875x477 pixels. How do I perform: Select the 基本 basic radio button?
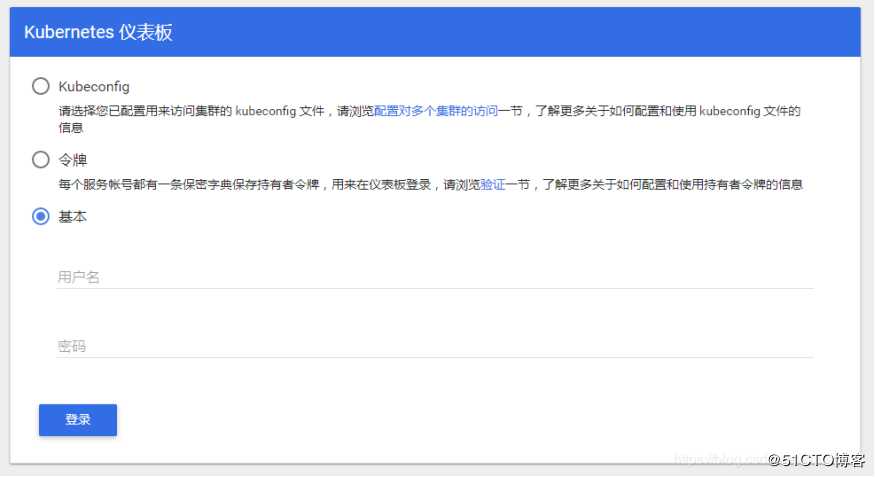click(x=41, y=216)
